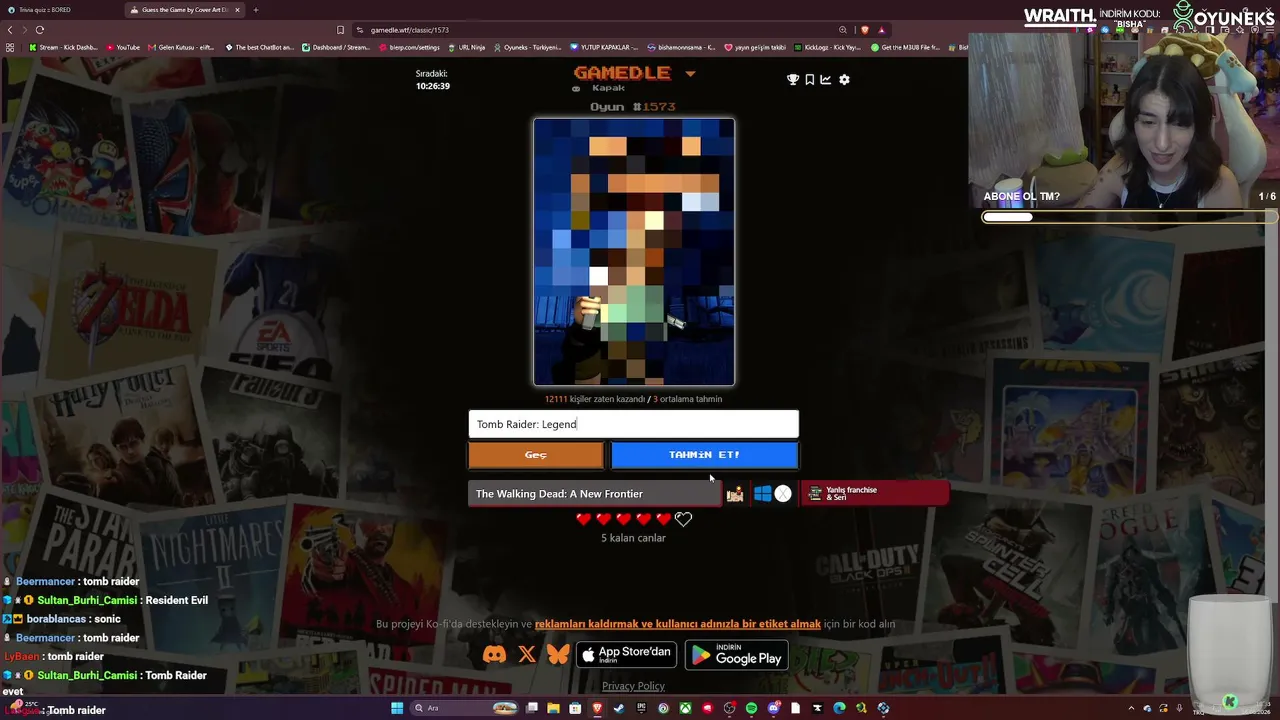Open Microsoft Store from the taskbar

(575, 708)
